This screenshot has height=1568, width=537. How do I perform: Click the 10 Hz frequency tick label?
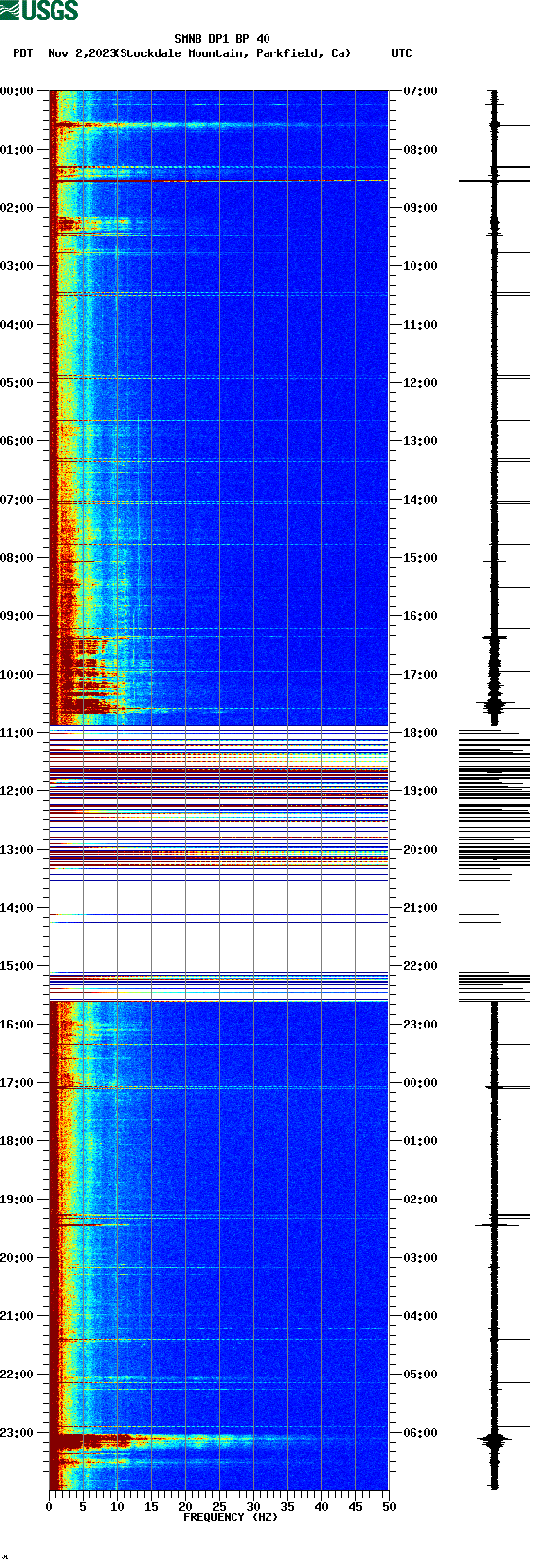click(x=117, y=1507)
